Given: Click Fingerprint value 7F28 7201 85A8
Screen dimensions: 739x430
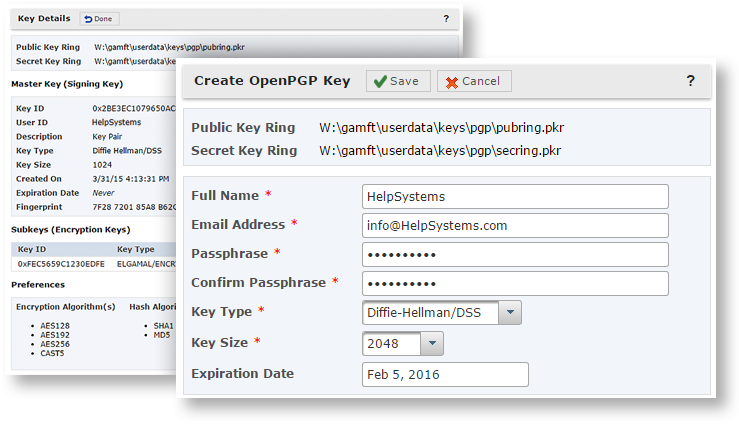Looking at the screenshot, I should pos(134,207).
